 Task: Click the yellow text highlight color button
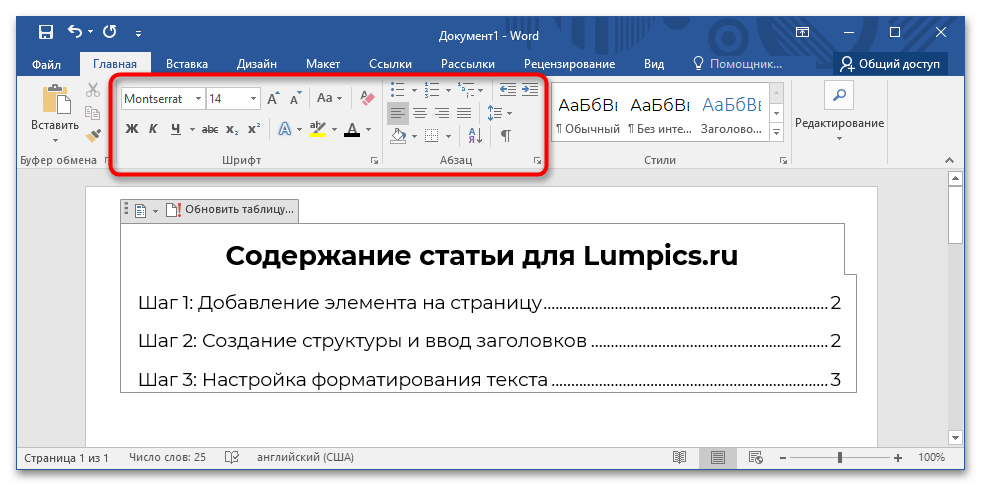click(x=317, y=129)
